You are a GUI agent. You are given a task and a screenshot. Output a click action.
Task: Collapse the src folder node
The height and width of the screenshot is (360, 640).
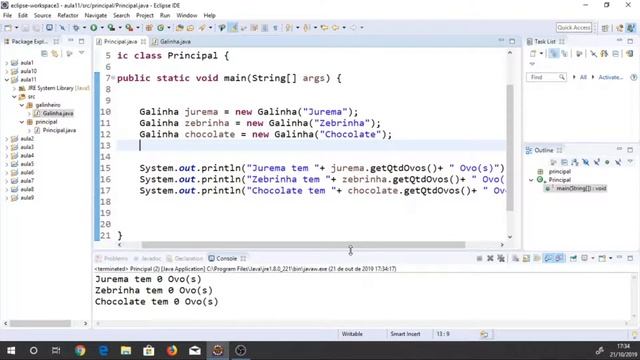coord(14,97)
